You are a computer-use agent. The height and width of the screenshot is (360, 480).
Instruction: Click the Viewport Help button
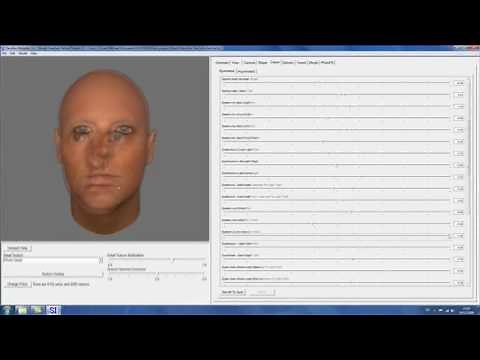pyautogui.click(x=18, y=248)
